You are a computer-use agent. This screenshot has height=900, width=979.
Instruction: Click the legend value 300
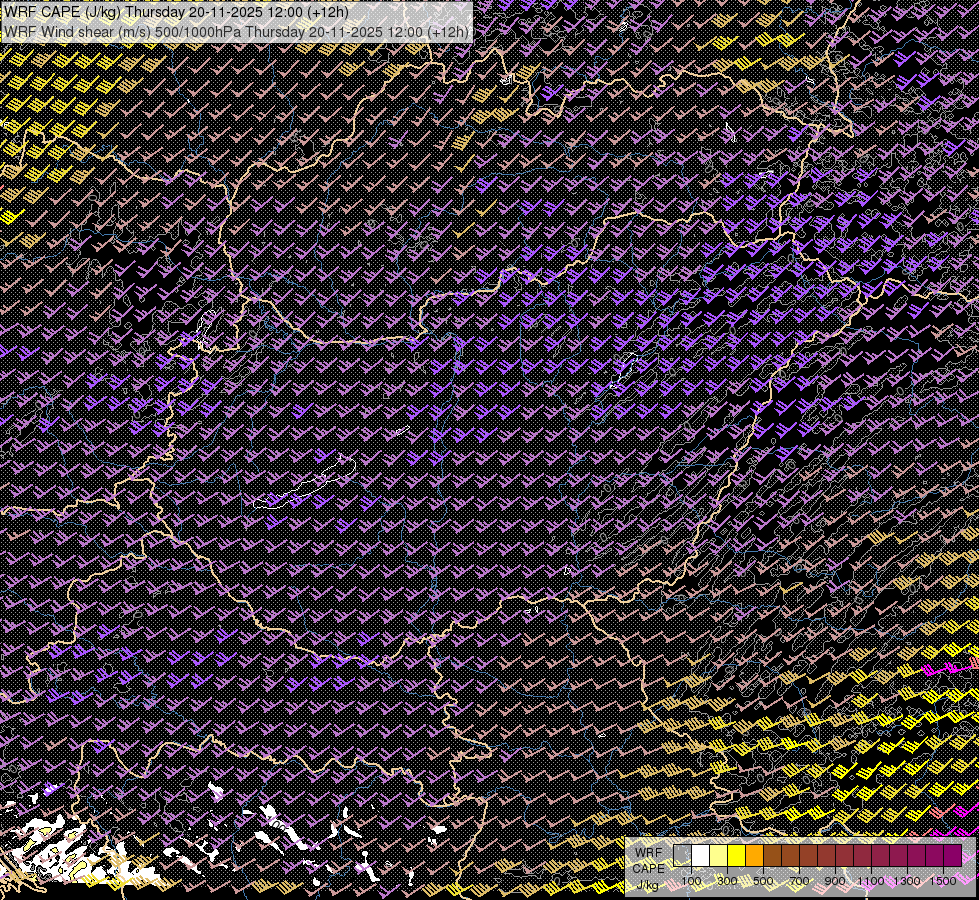(727, 881)
